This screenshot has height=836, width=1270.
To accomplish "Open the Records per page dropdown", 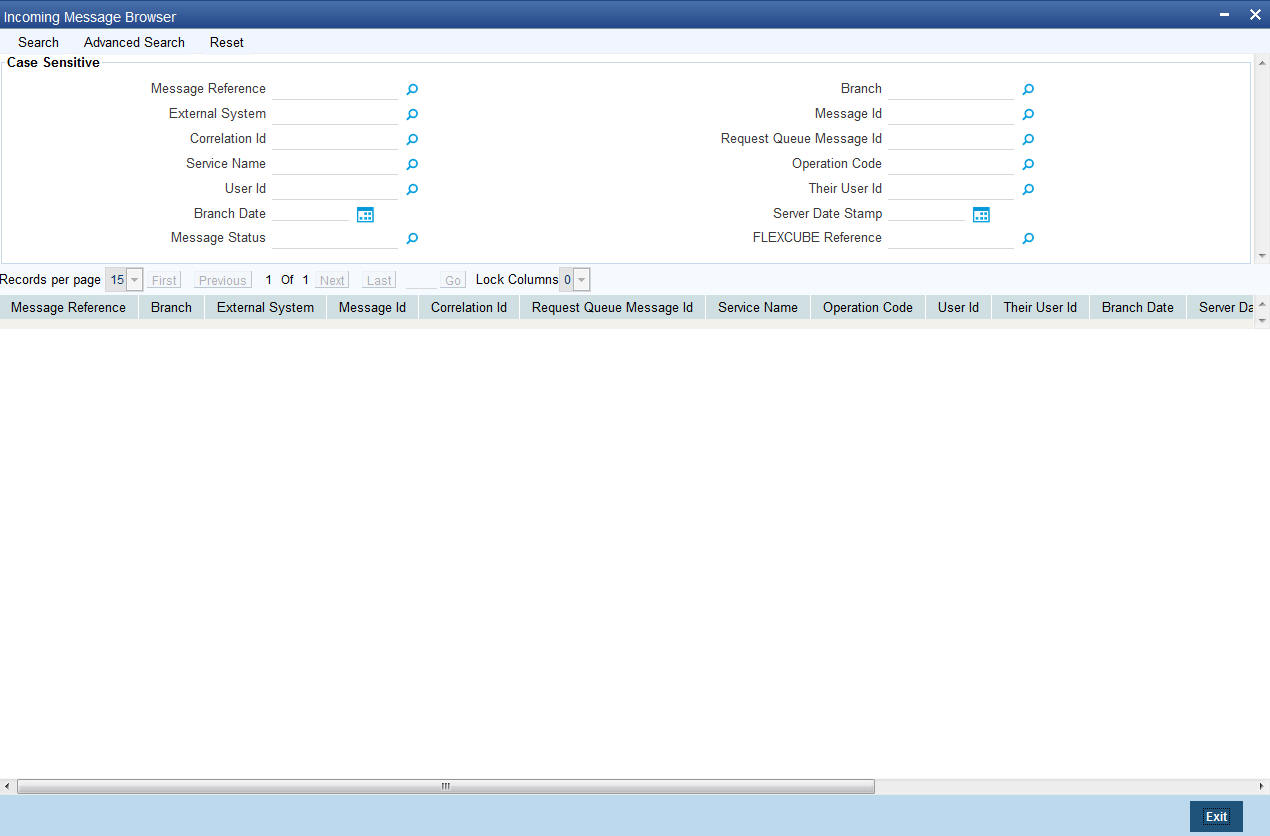I will click(x=134, y=280).
